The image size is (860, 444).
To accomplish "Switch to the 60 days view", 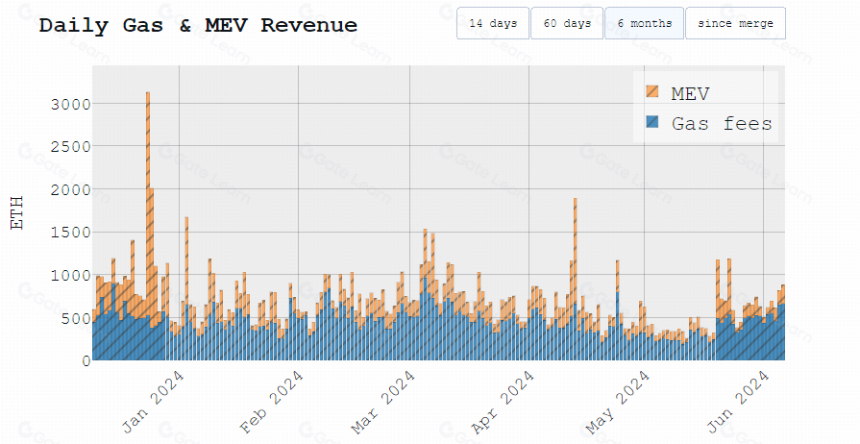I will (x=567, y=23).
